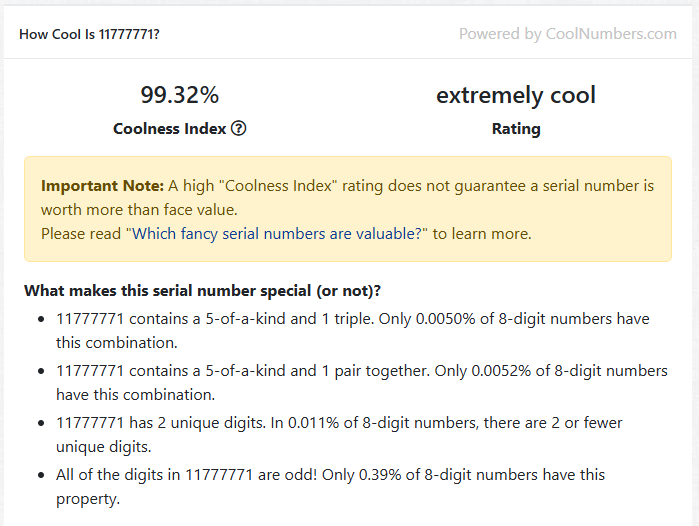This screenshot has height=526, width=699.
Task: Click the bullet marker before the pair-together fact
Action: pos(40,371)
